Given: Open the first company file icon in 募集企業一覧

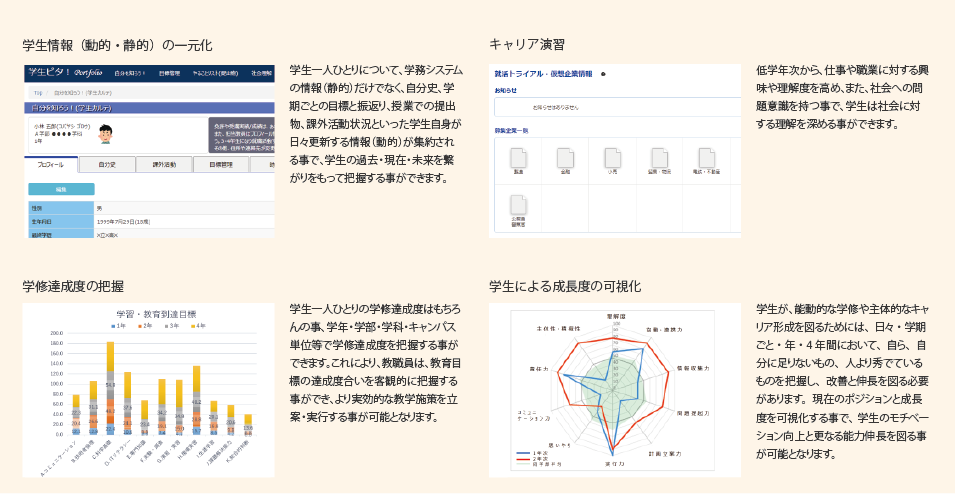Looking at the screenshot, I should (518, 158).
